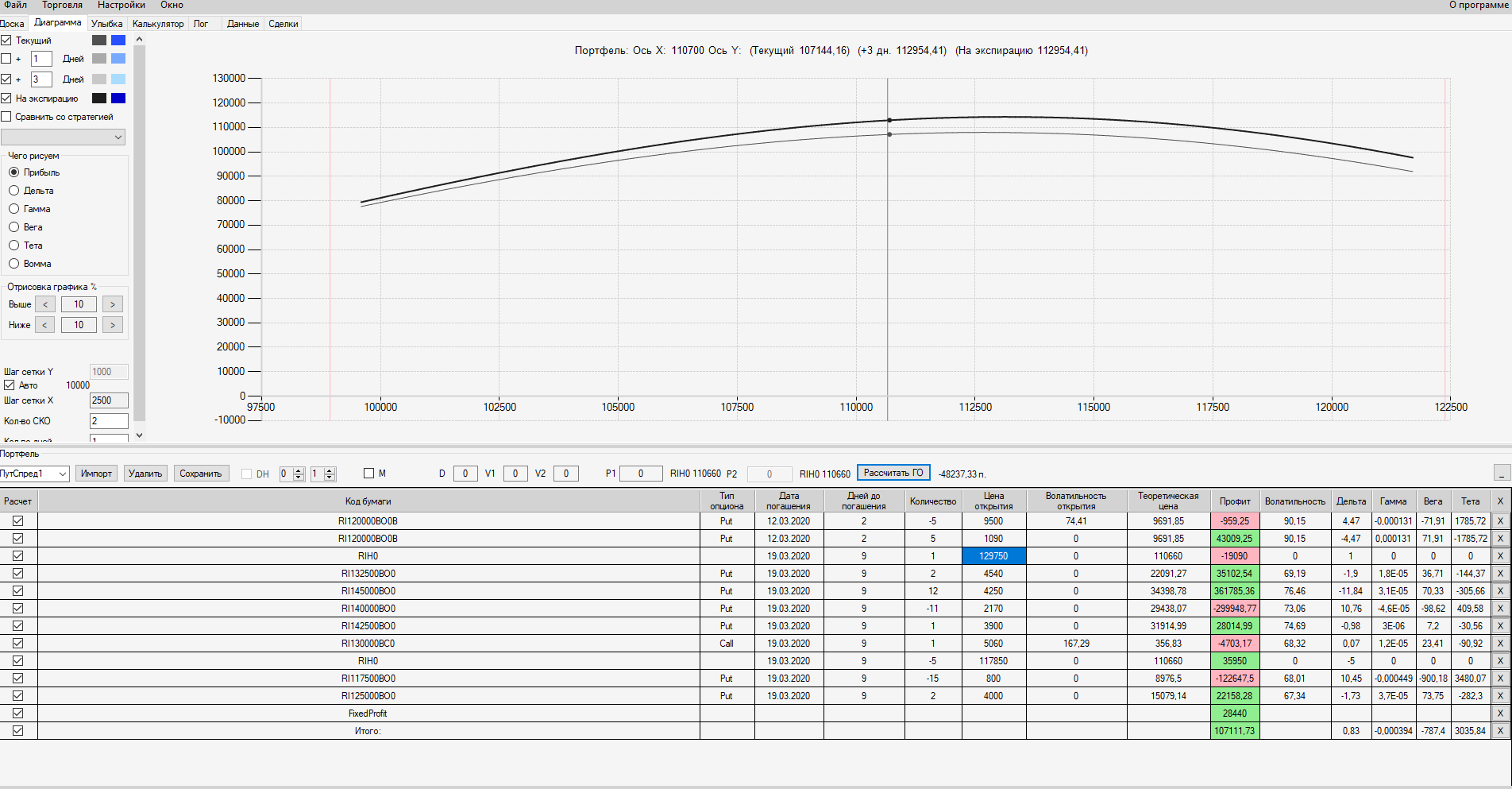The width and height of the screenshot is (1512, 789).
Task: Pick the light blue swatch for +3 Дней
Action: pyautogui.click(x=118, y=79)
